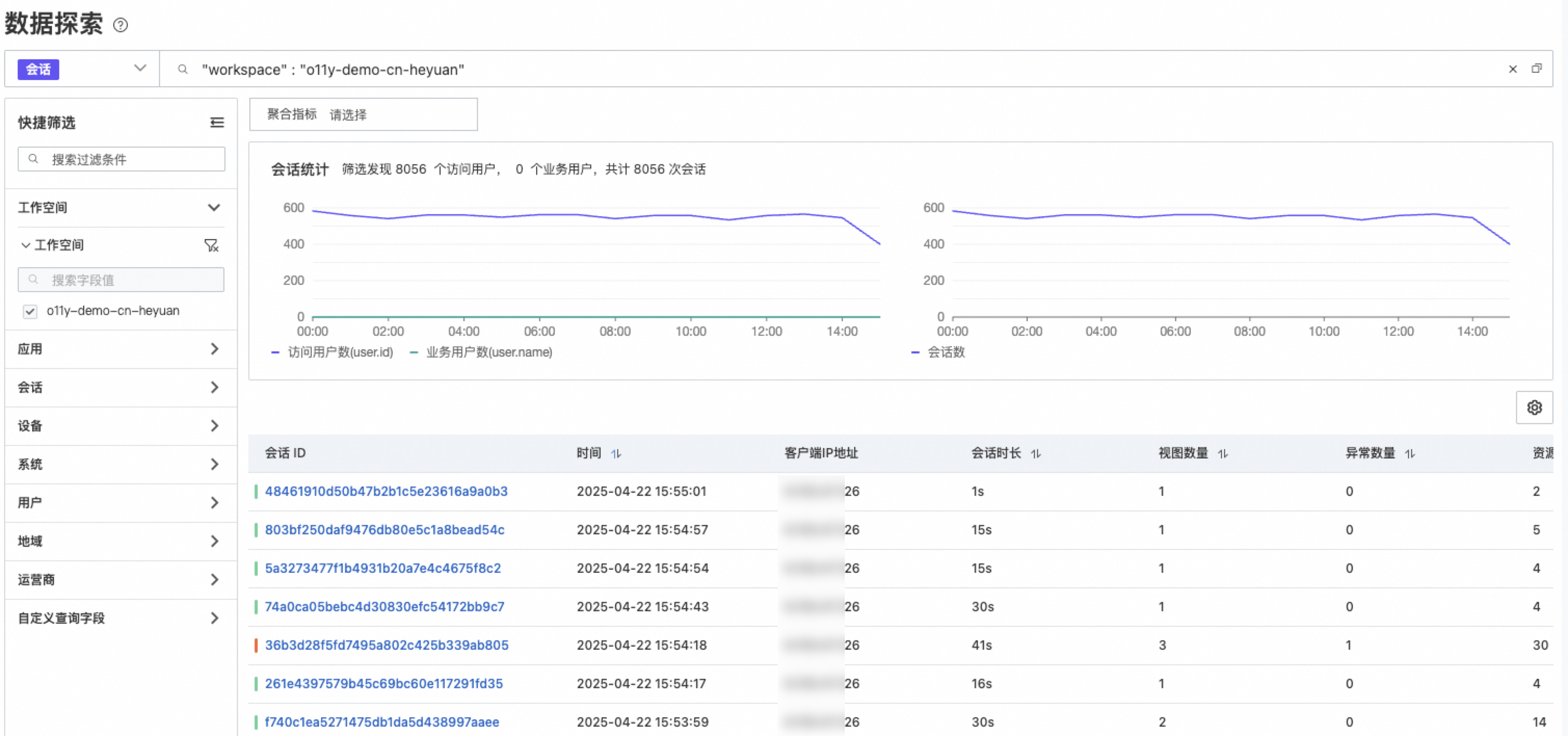Toggle 业务用户数(user.name) legend swatch

click(x=414, y=352)
